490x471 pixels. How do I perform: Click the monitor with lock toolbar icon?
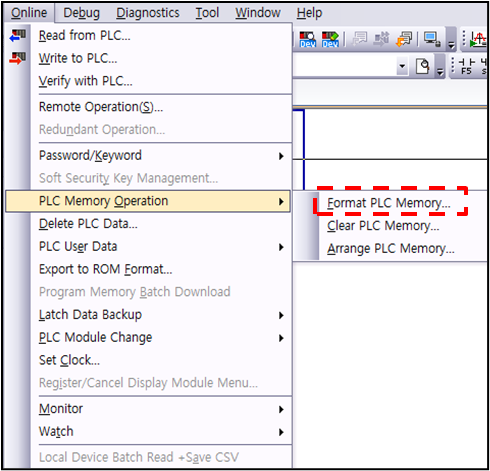(x=432, y=39)
